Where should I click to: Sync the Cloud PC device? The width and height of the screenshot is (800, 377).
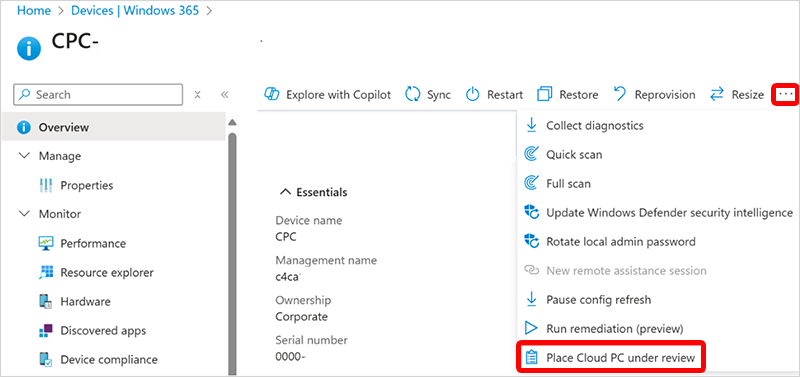(428, 94)
